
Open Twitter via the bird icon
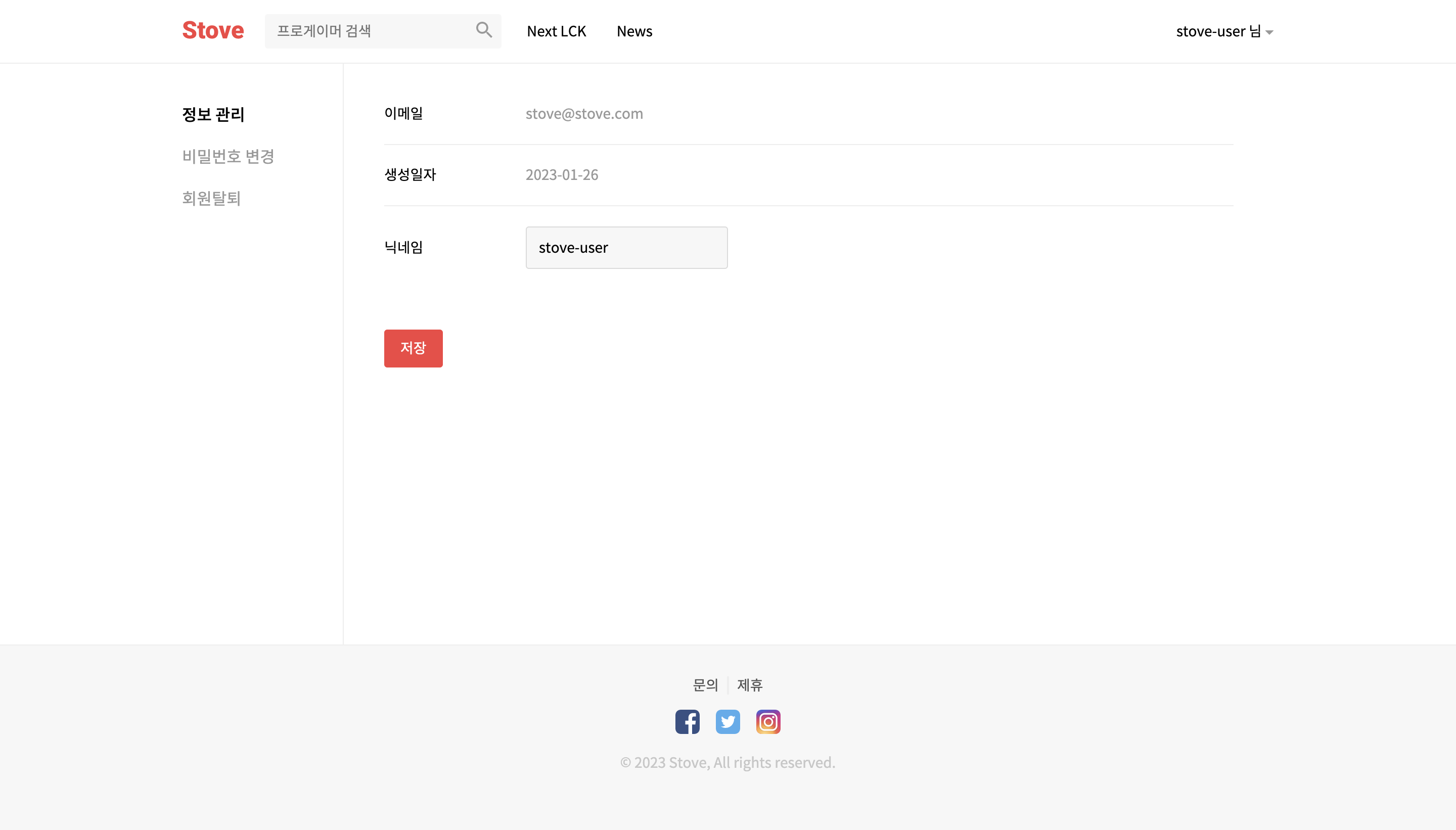(727, 721)
